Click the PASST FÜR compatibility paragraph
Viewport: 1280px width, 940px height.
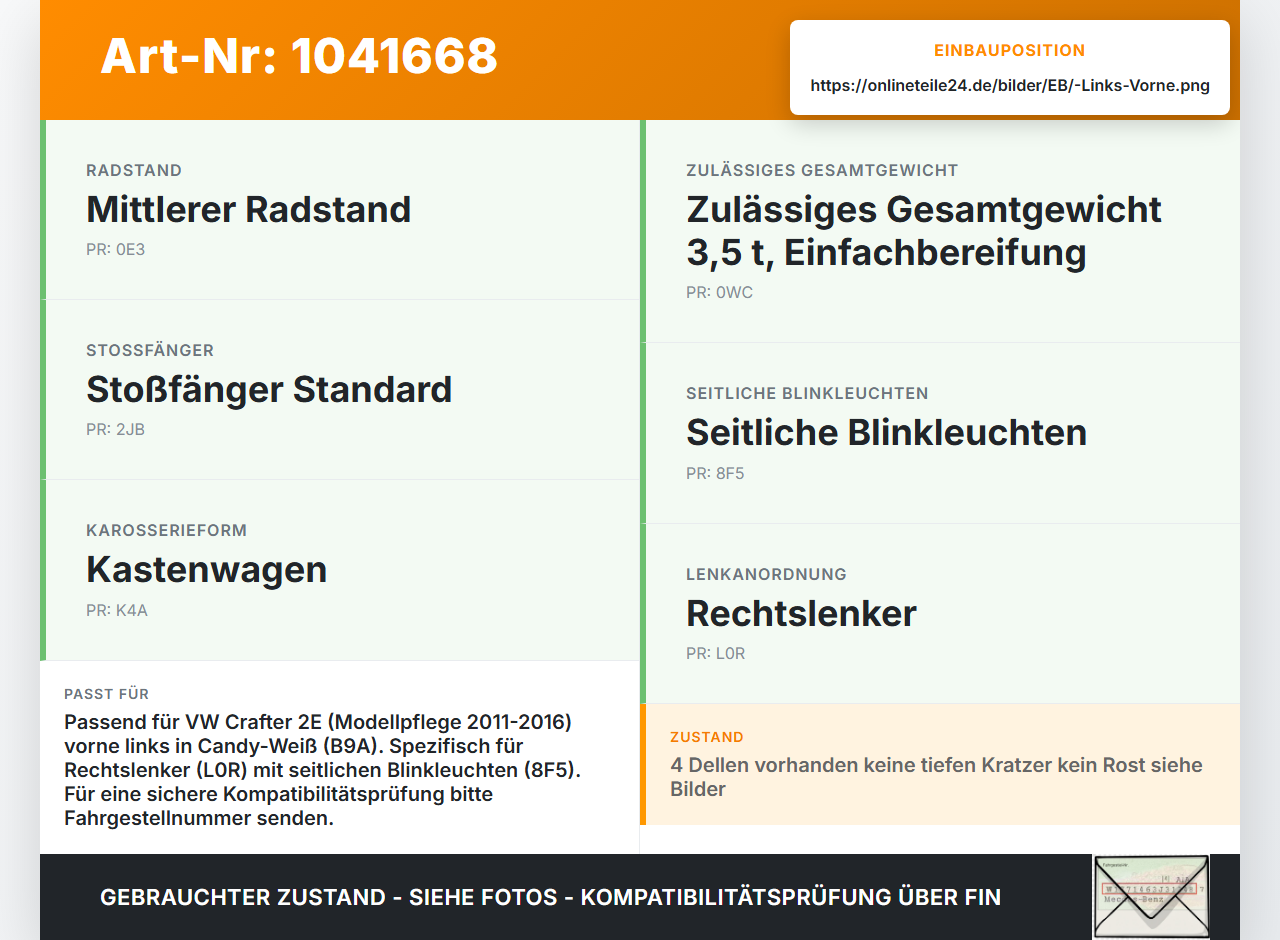[x=322, y=770]
